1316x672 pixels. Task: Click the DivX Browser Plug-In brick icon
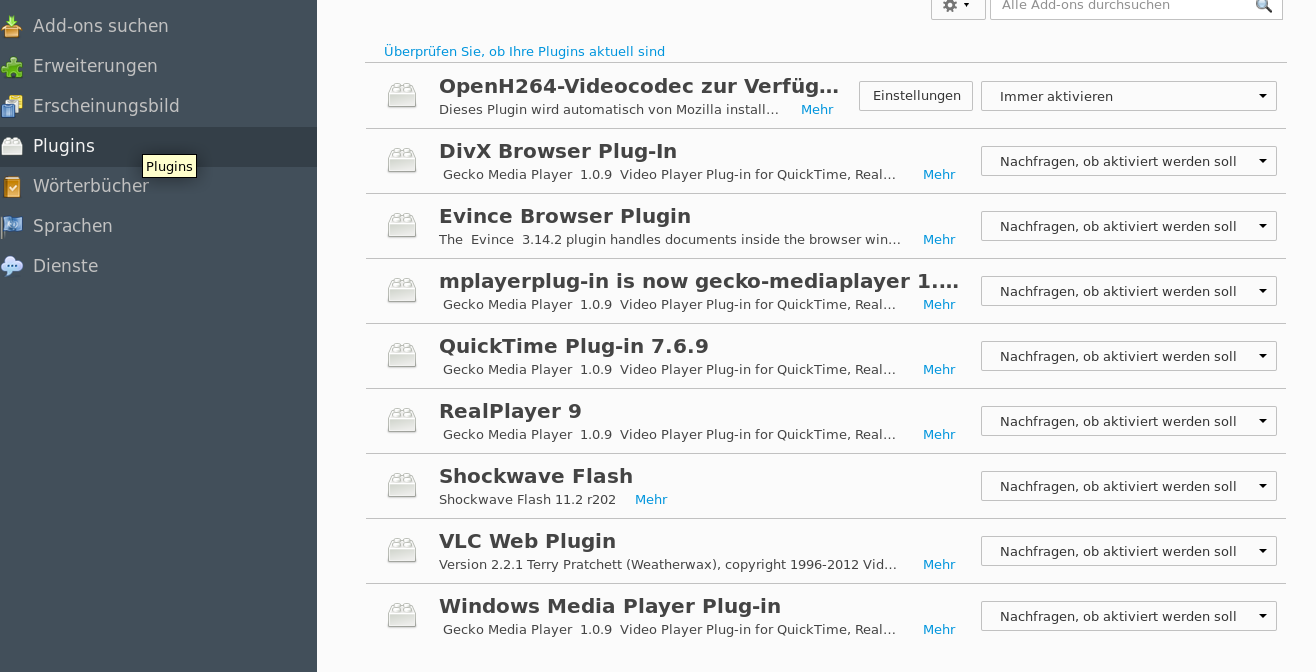(x=402, y=161)
